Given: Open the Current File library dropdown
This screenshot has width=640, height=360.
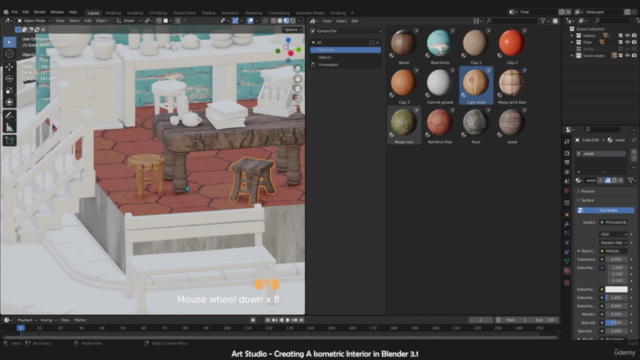Looking at the screenshot, I should (346, 31).
